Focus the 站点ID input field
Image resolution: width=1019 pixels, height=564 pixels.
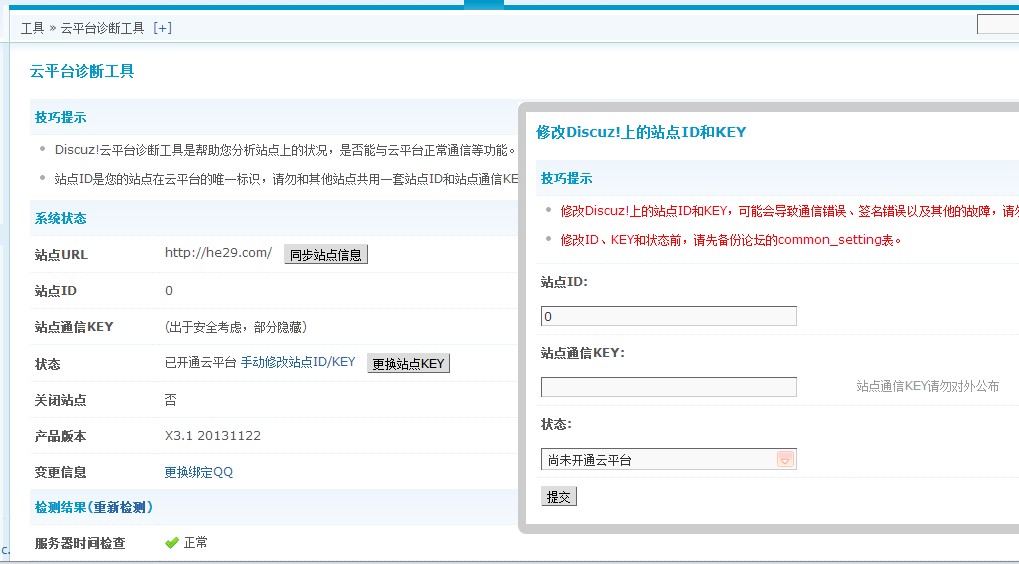[x=668, y=316]
